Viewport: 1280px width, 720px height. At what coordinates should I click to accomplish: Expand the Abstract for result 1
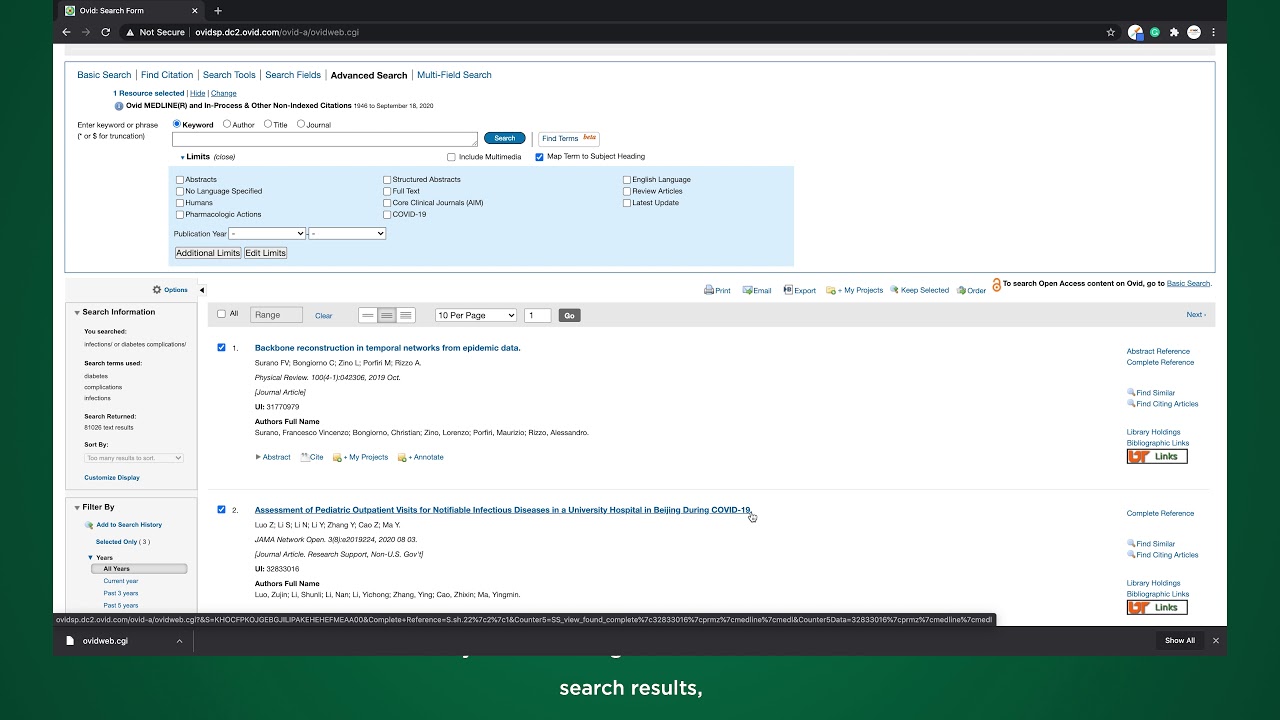coord(273,457)
